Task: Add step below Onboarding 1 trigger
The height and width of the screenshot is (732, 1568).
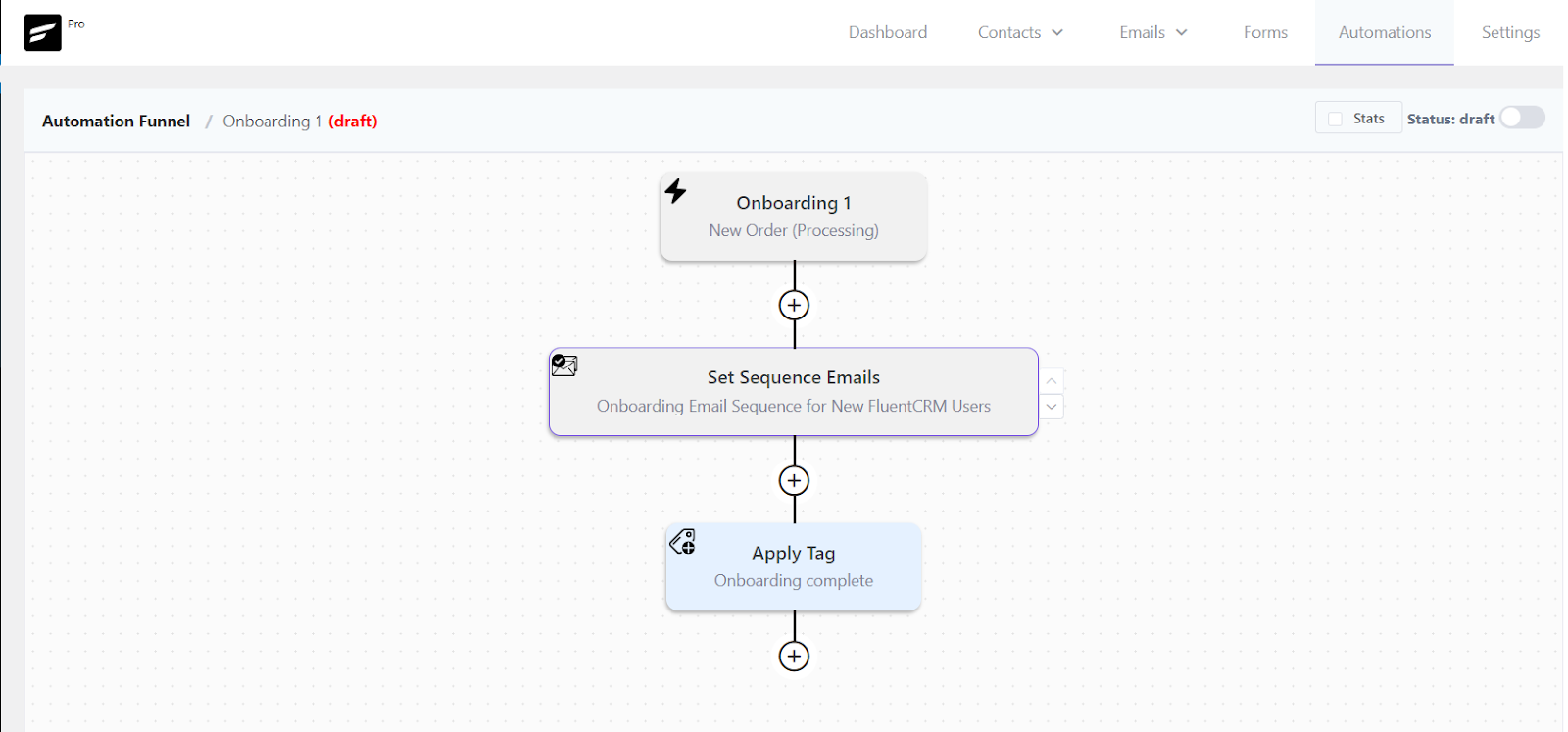Action: [794, 305]
